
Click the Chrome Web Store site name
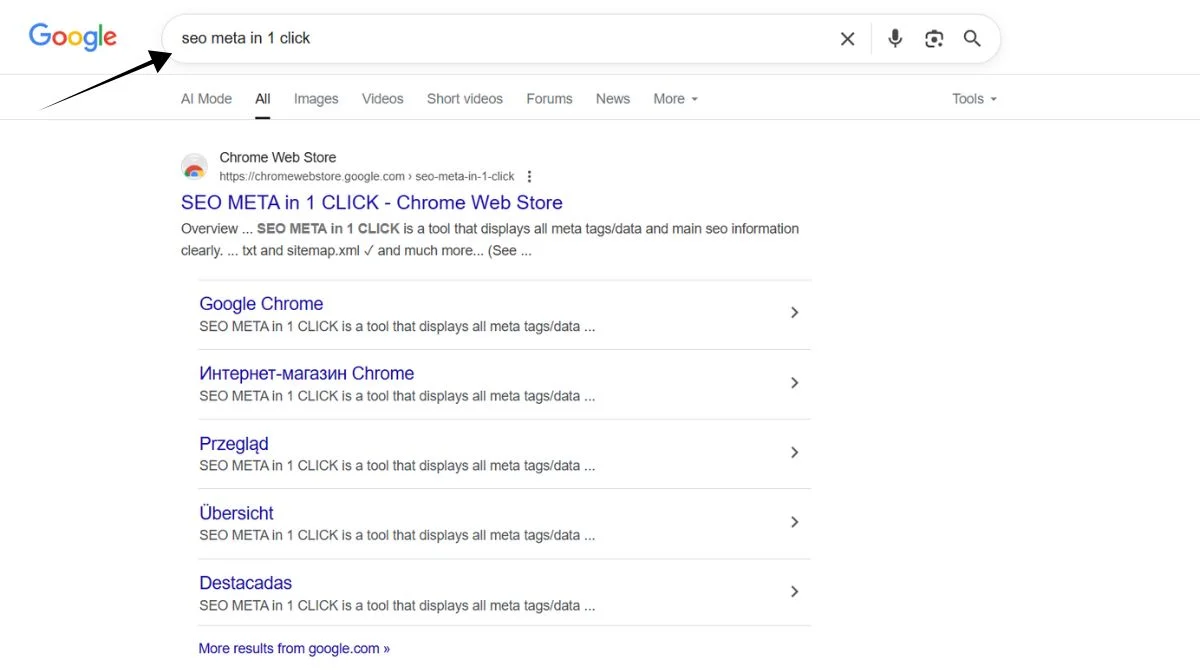(x=278, y=157)
